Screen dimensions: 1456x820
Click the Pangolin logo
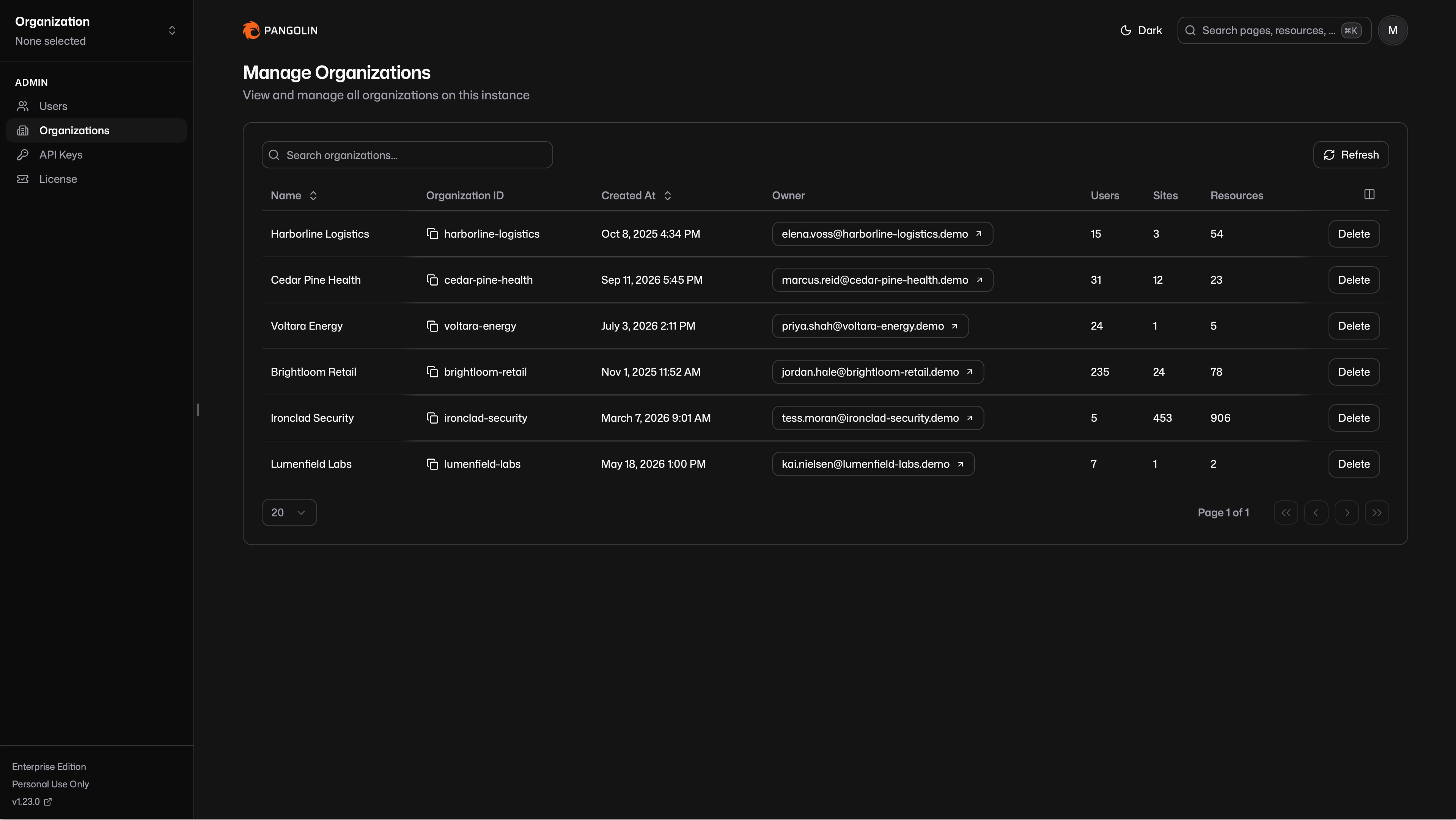[280, 30]
